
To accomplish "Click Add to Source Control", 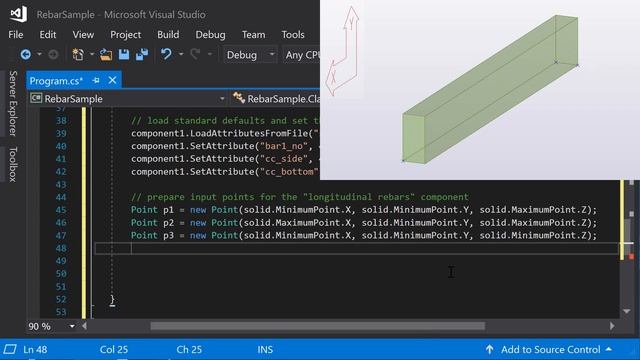I will (551, 349).
